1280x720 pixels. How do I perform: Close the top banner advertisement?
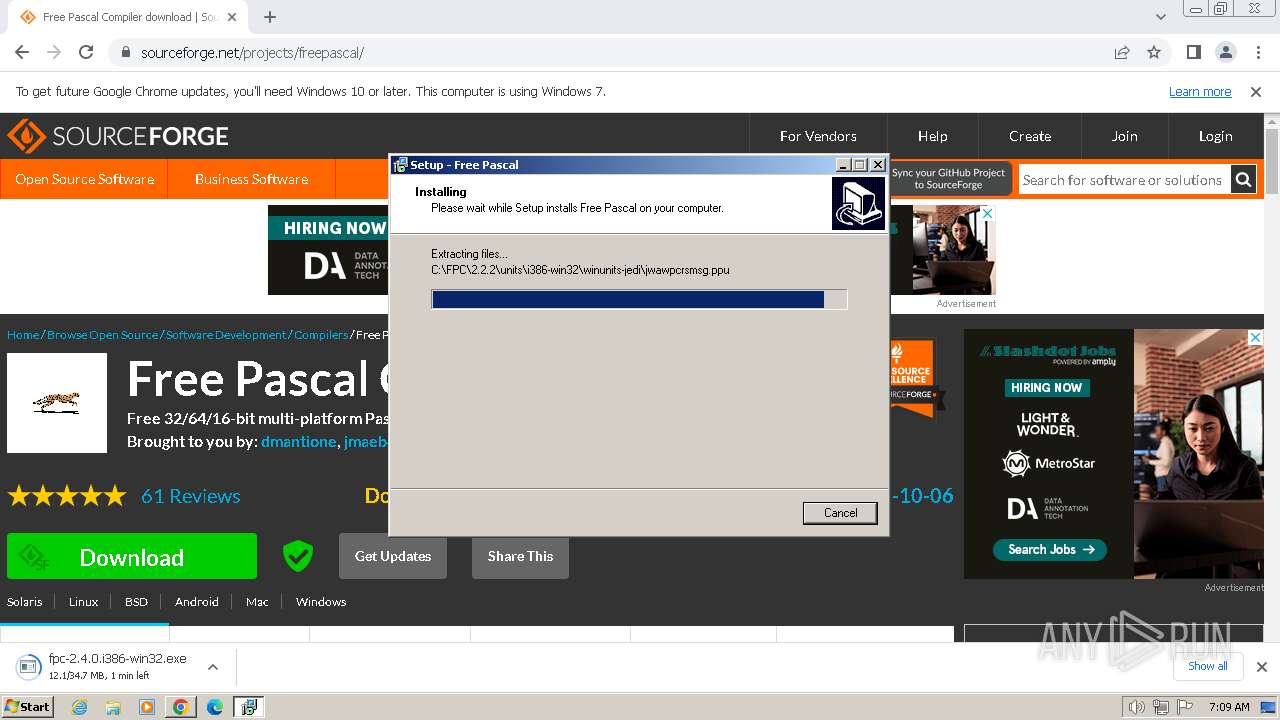pyautogui.click(x=987, y=214)
